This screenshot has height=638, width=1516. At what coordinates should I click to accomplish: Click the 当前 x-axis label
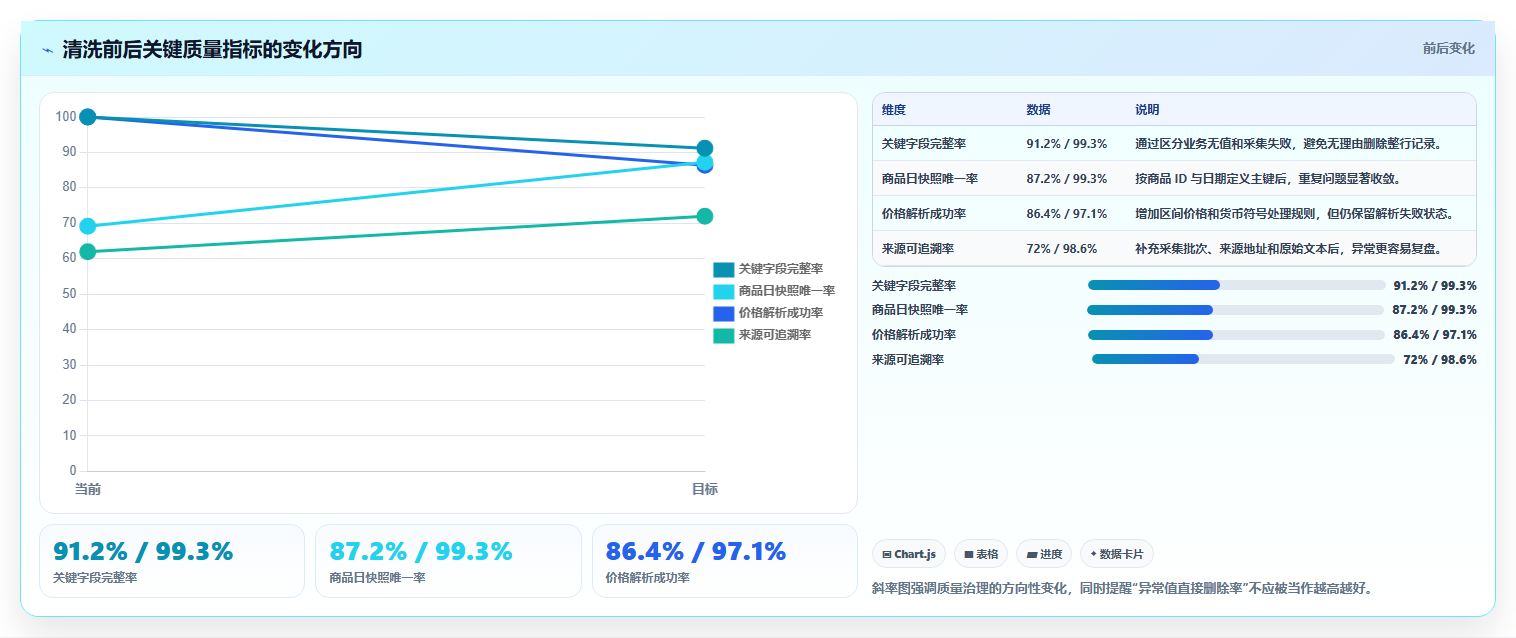tap(88, 489)
